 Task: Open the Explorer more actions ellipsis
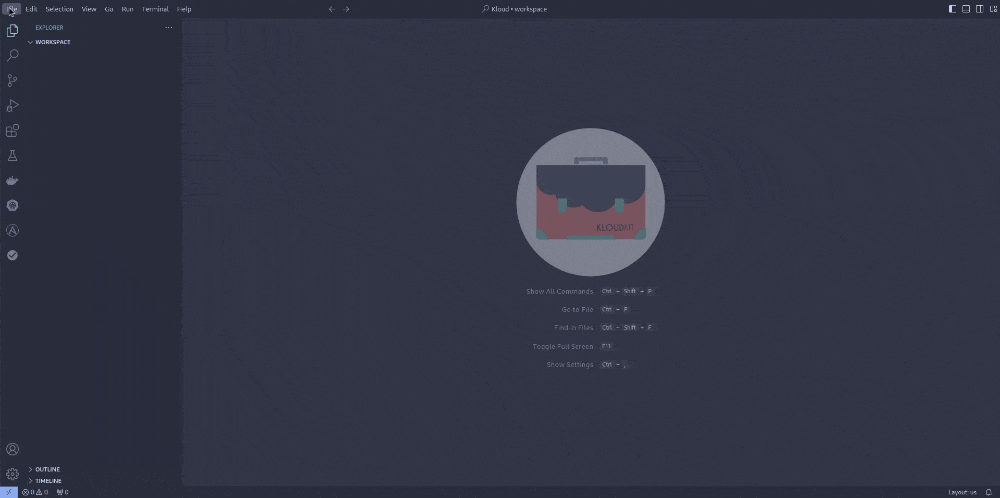tap(168, 27)
